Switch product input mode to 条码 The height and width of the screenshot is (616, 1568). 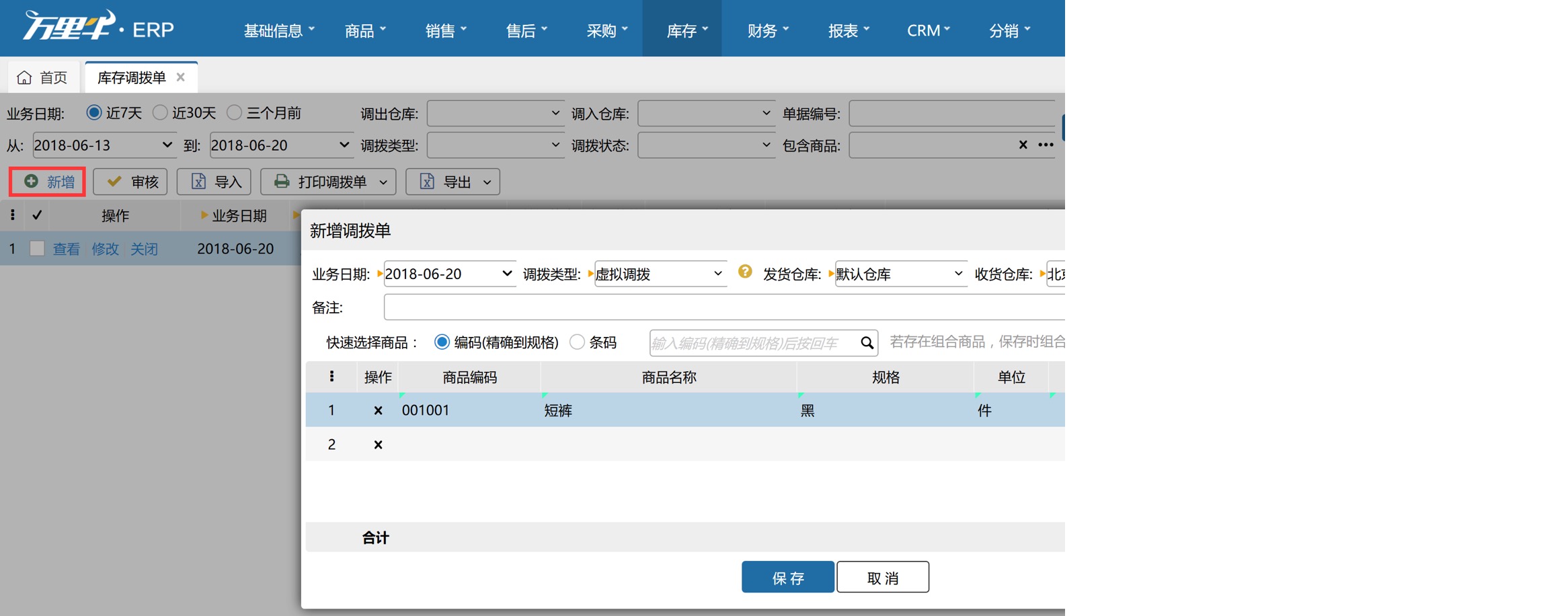(x=577, y=342)
